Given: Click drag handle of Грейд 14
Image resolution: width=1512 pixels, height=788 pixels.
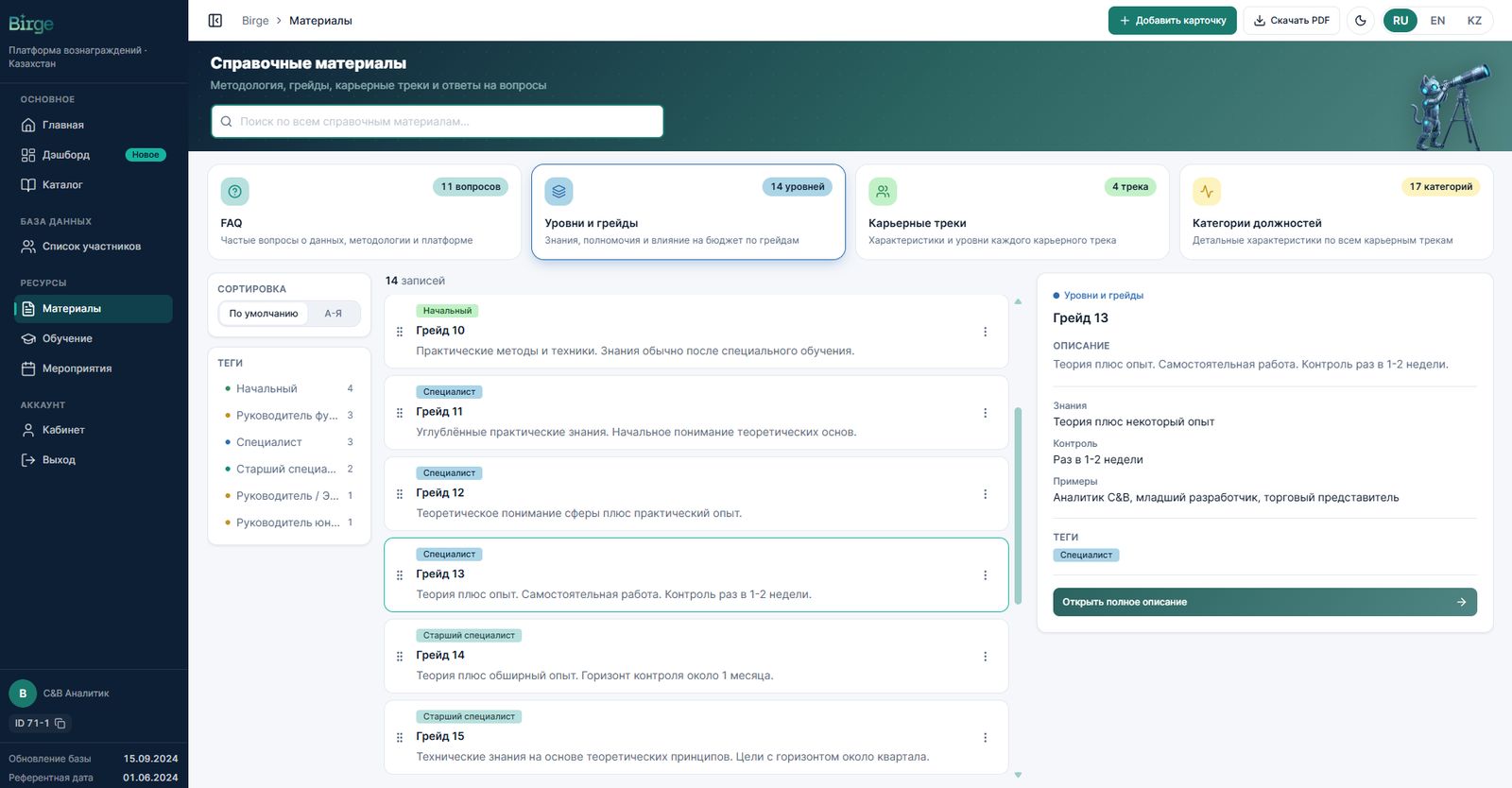Looking at the screenshot, I should 400,657.
